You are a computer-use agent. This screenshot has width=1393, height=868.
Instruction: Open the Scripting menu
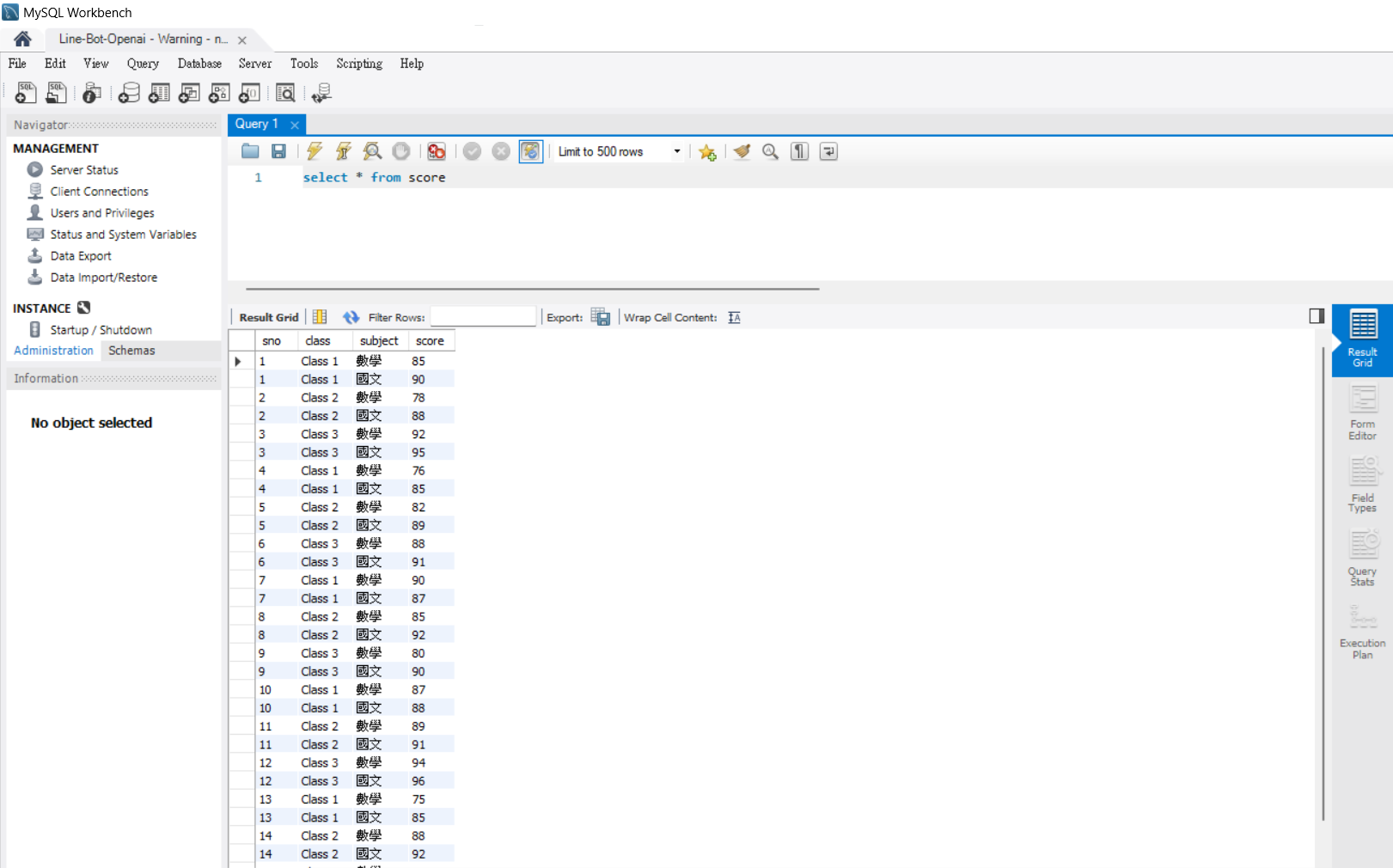point(359,64)
